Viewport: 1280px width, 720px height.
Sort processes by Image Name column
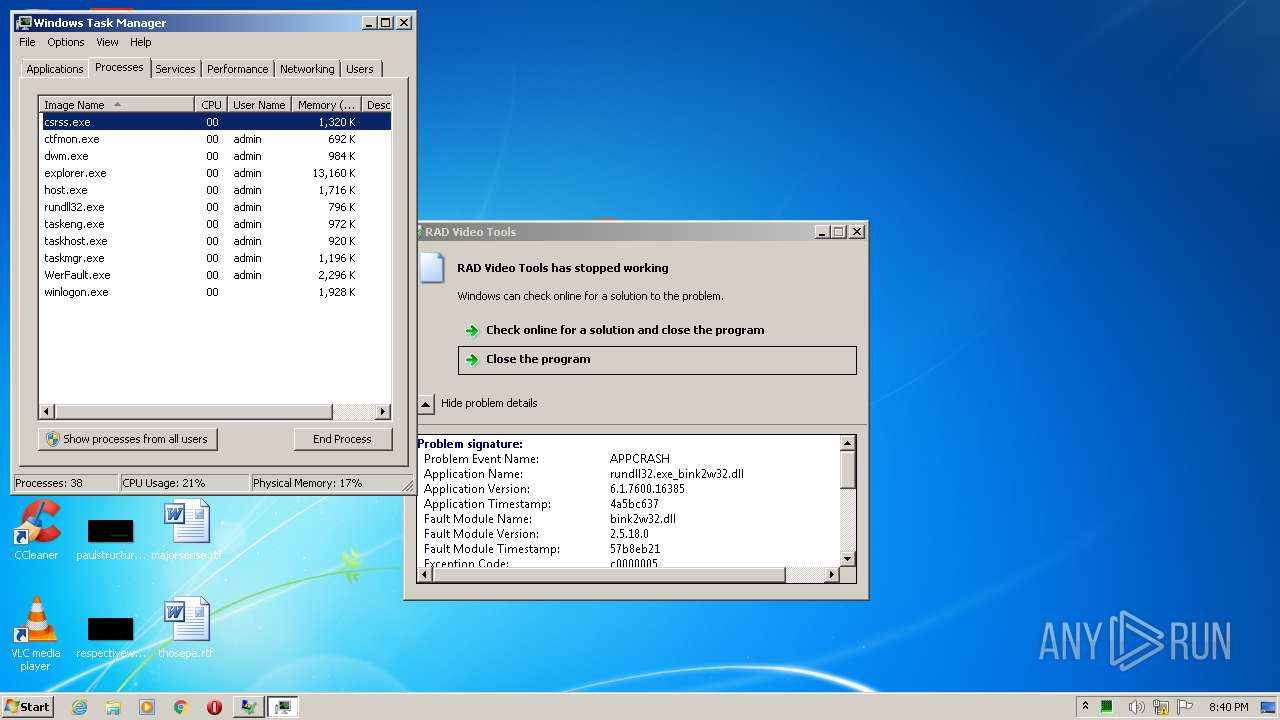tap(117, 105)
